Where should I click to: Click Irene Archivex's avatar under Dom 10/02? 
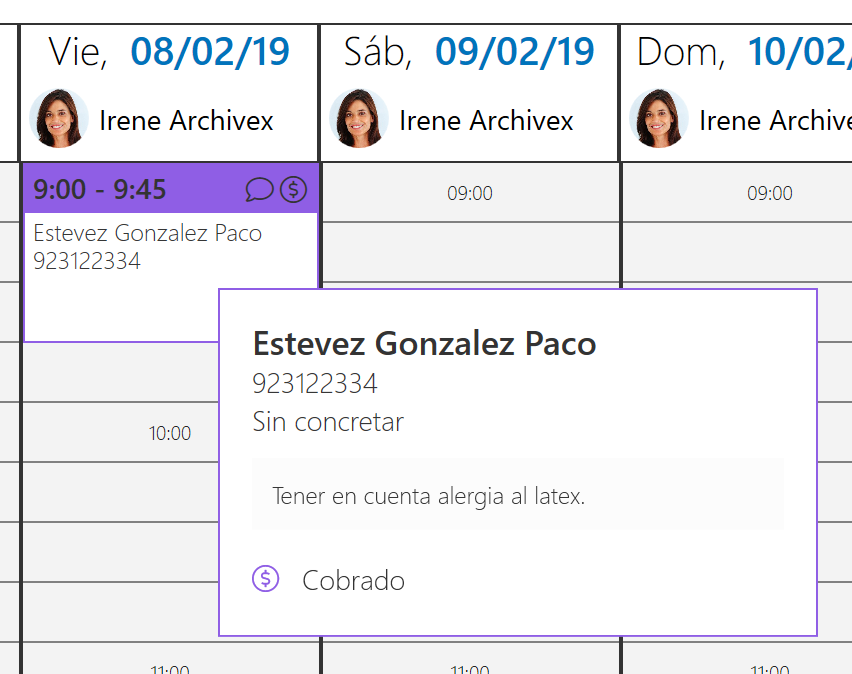click(x=660, y=118)
